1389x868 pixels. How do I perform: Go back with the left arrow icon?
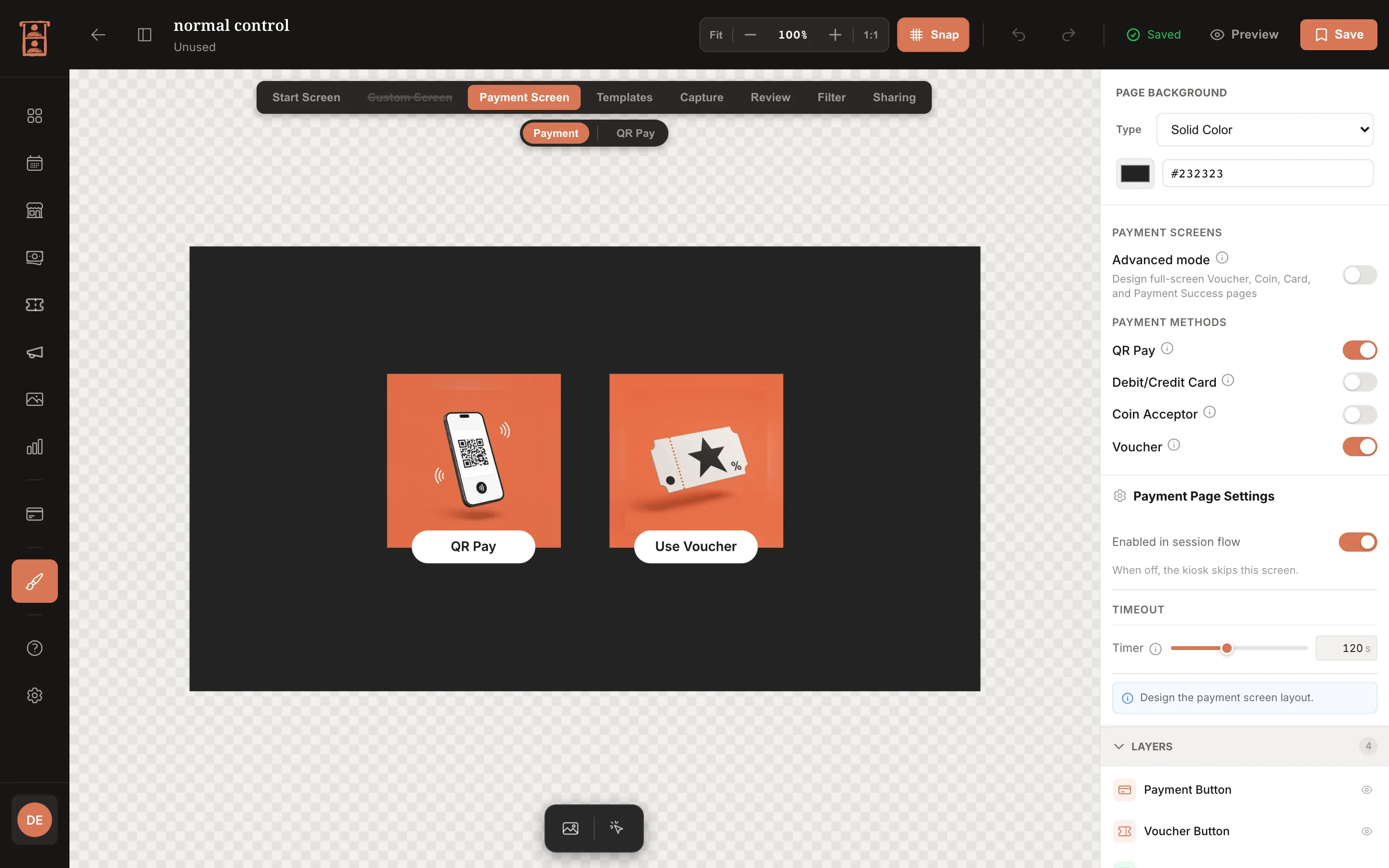tap(98, 35)
